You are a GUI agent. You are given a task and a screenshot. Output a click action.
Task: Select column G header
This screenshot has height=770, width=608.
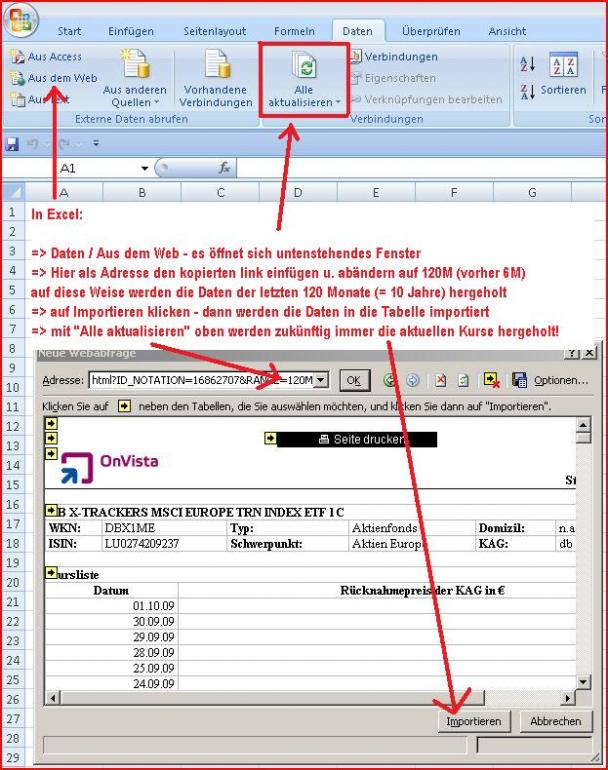532,192
